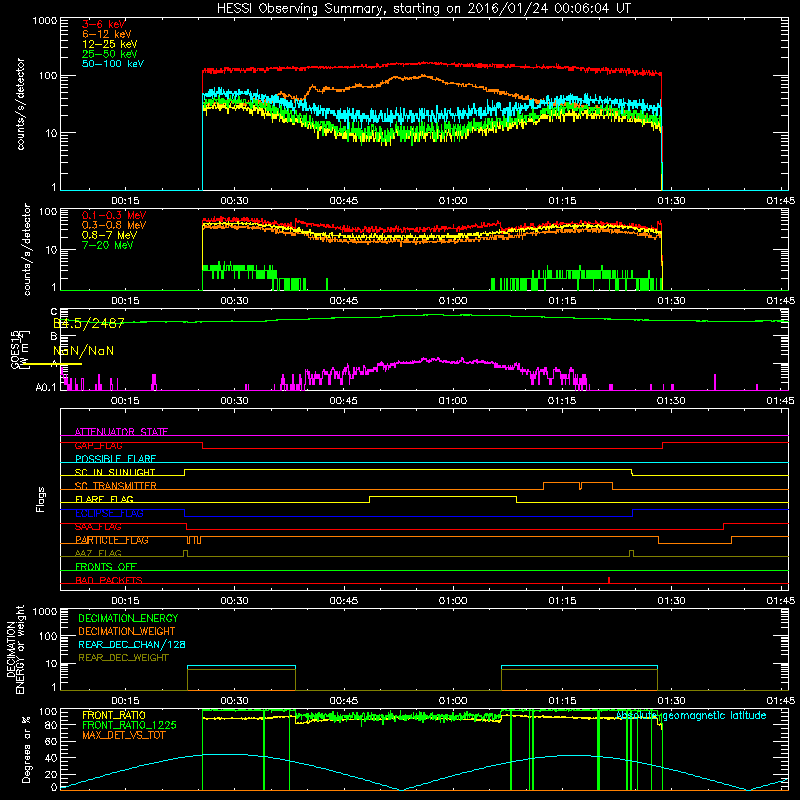Viewport: 800px width, 800px height.
Task: Select the 25-50 keV legend label
Action: click(x=110, y=54)
